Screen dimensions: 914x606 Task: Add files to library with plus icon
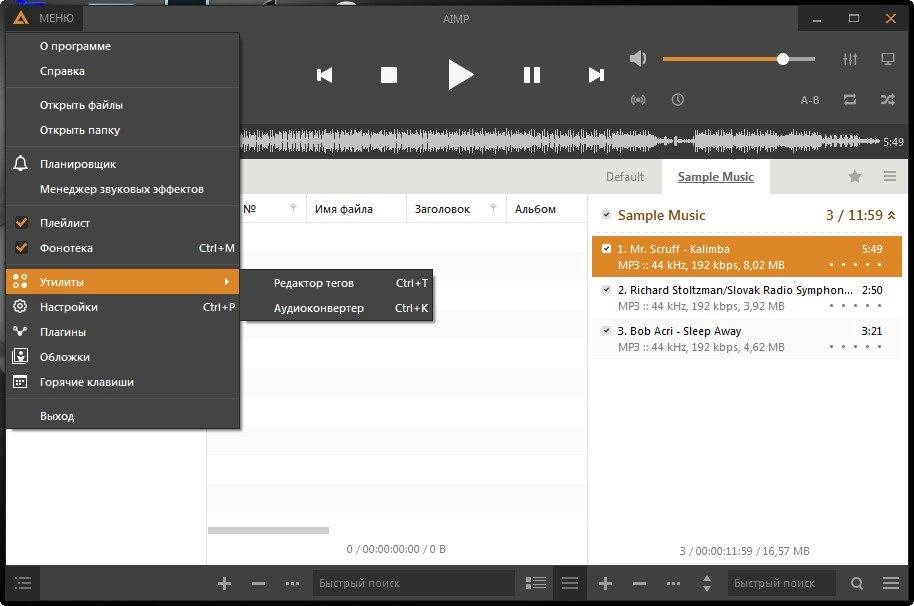[x=224, y=583]
